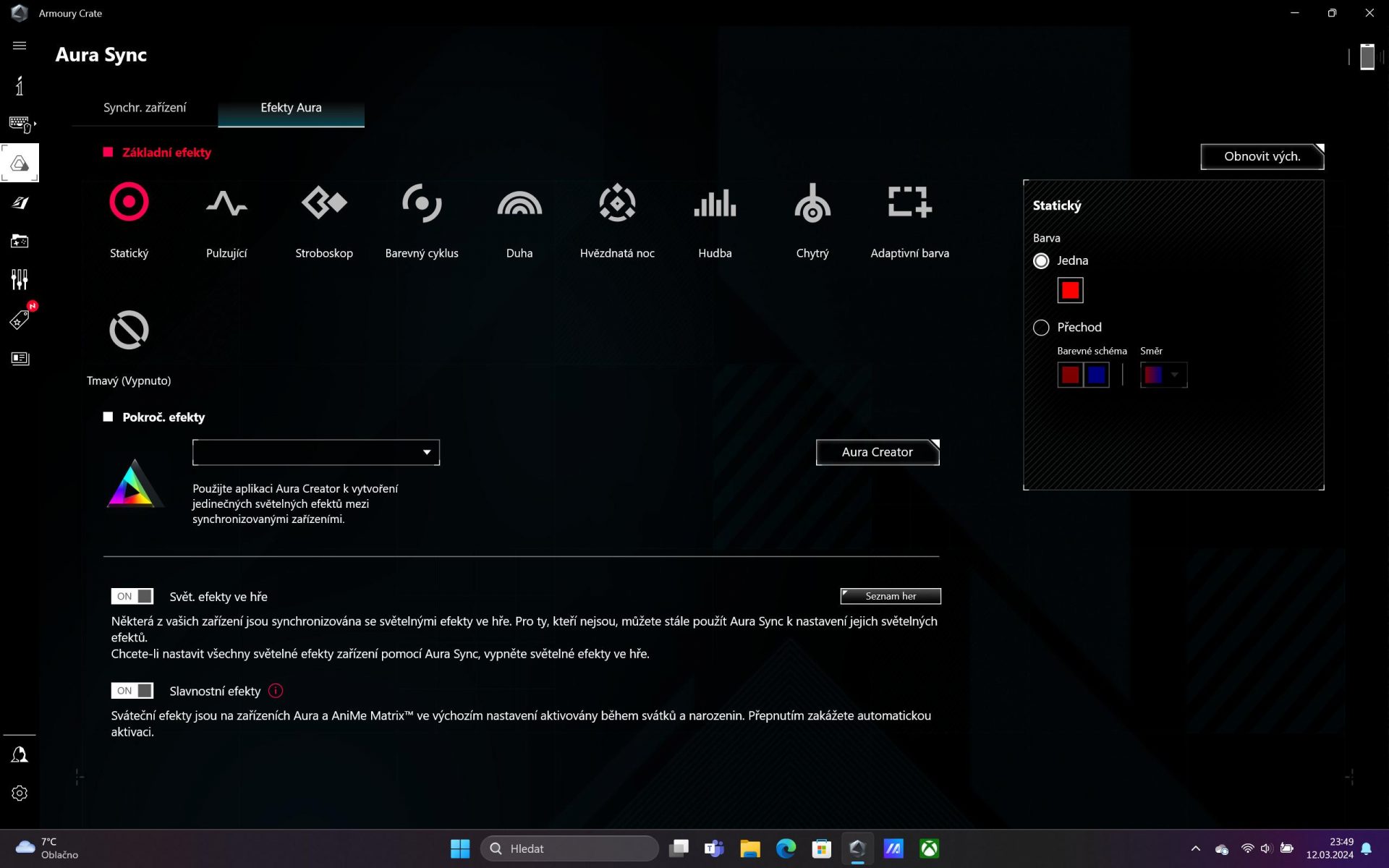Select the Hudba music effect icon
This screenshot has height=868, width=1389.
[x=715, y=203]
